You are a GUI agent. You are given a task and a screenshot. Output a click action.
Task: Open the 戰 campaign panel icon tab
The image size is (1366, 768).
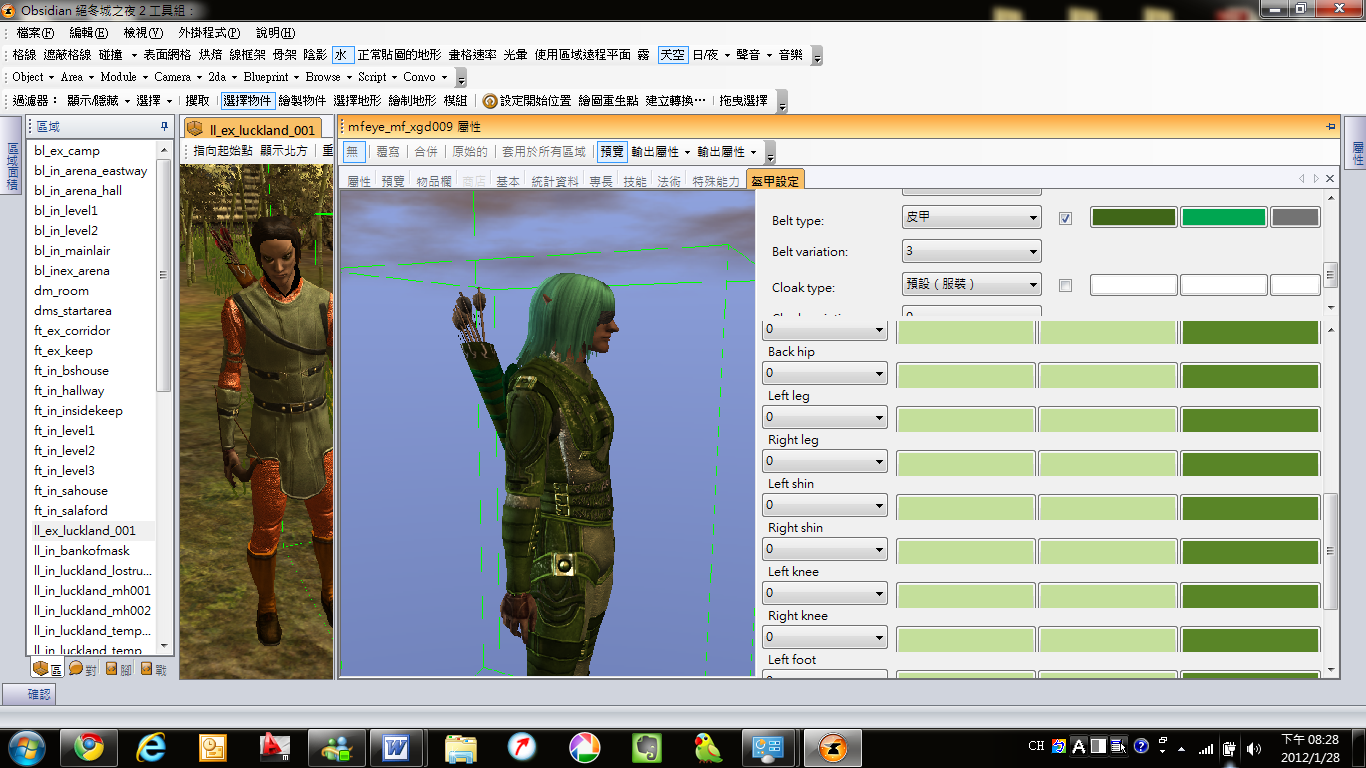tap(153, 669)
